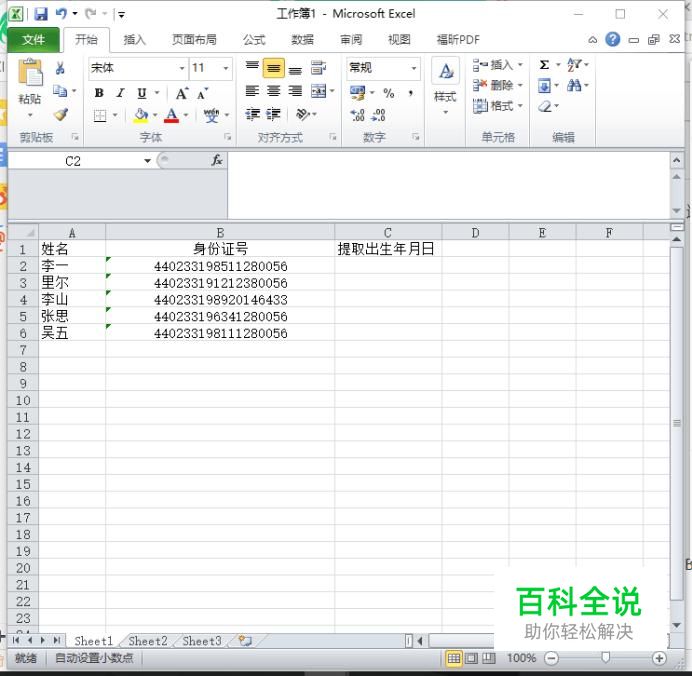
Task: Expand the Name Box dropdown
Action: [x=147, y=161]
